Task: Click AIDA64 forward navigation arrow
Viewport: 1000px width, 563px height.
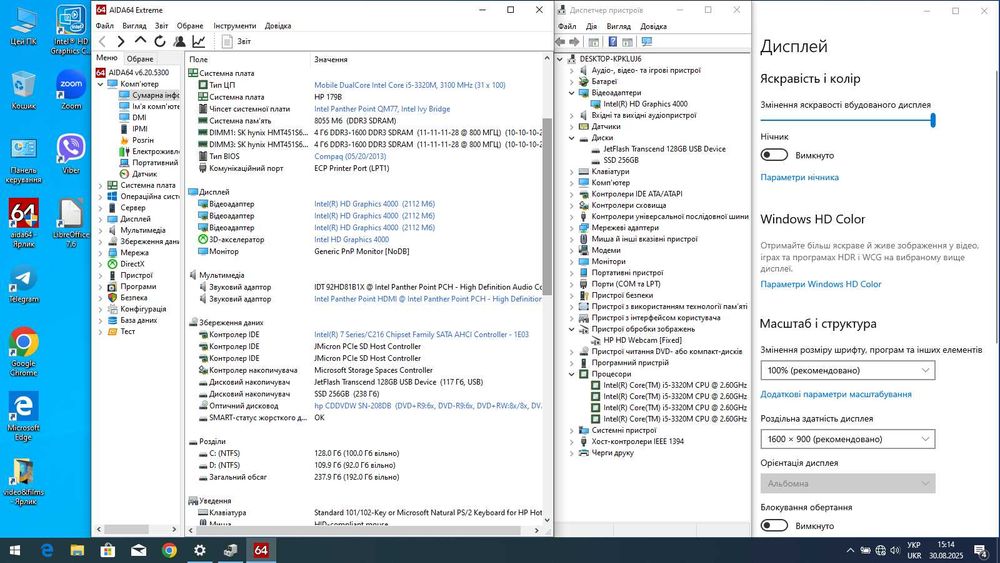Action: pos(121,41)
